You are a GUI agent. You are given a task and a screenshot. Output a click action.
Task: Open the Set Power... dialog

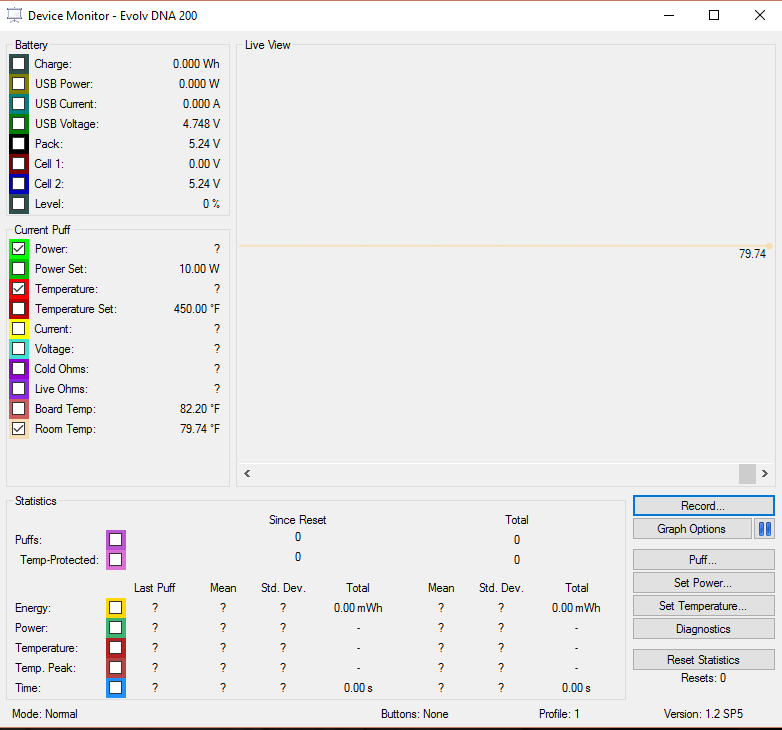coord(703,583)
